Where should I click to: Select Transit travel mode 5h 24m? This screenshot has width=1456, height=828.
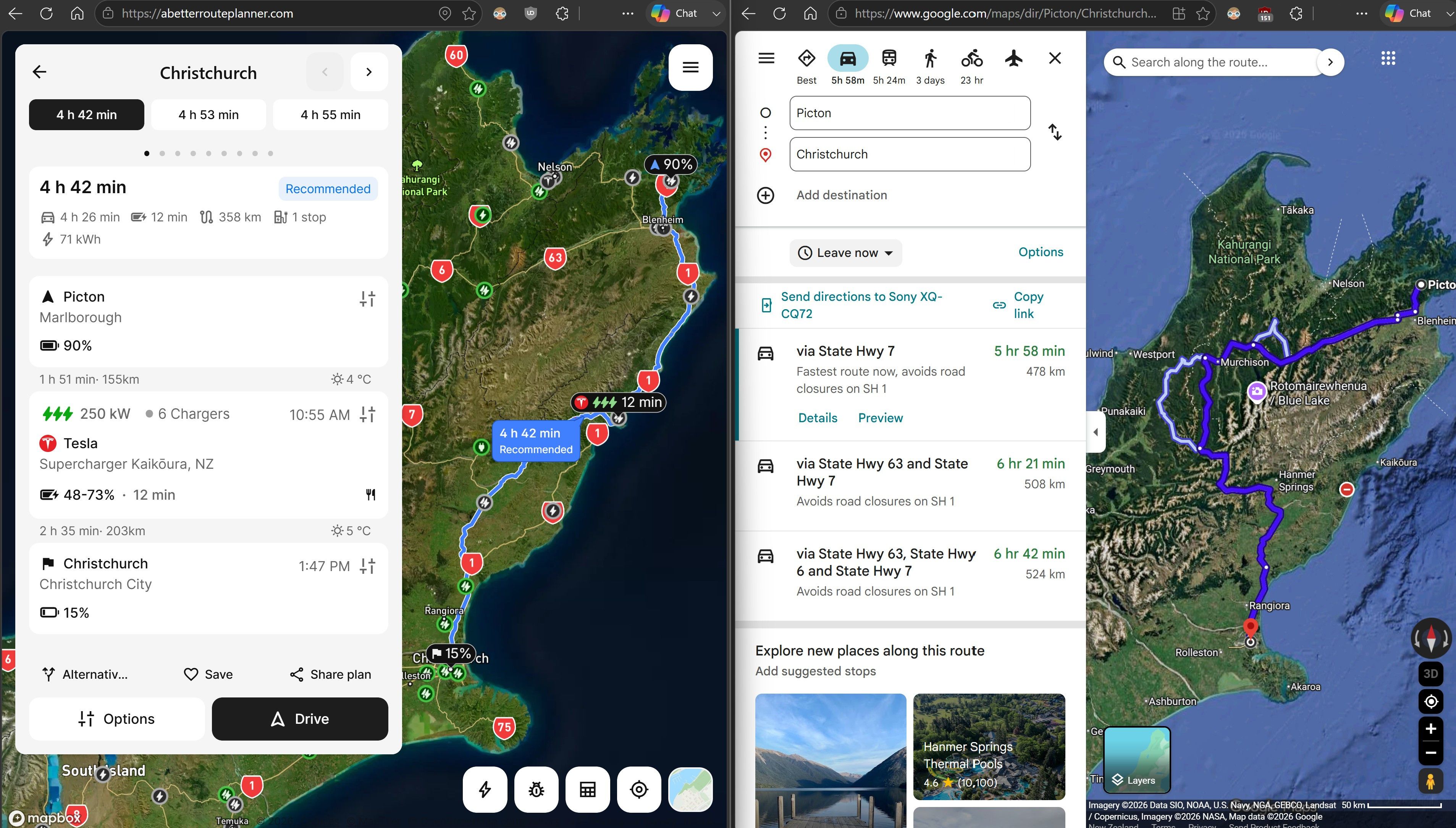pyautogui.click(x=889, y=66)
